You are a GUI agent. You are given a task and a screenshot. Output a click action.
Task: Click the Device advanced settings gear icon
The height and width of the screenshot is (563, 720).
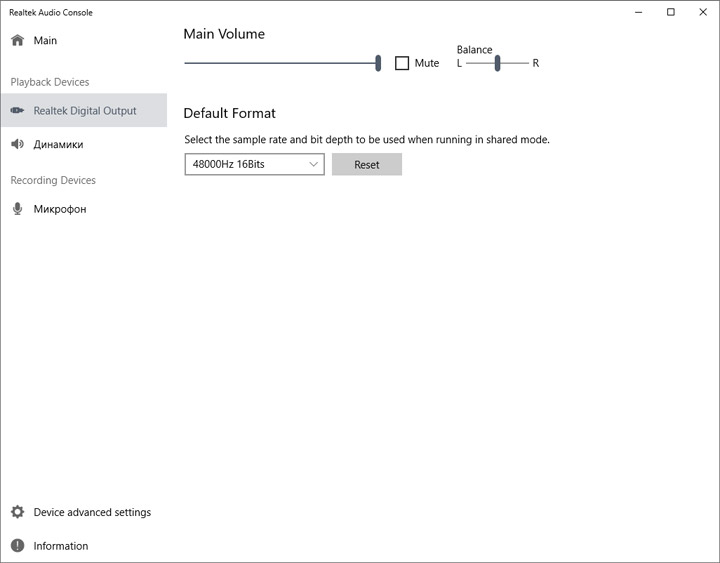coord(17,512)
